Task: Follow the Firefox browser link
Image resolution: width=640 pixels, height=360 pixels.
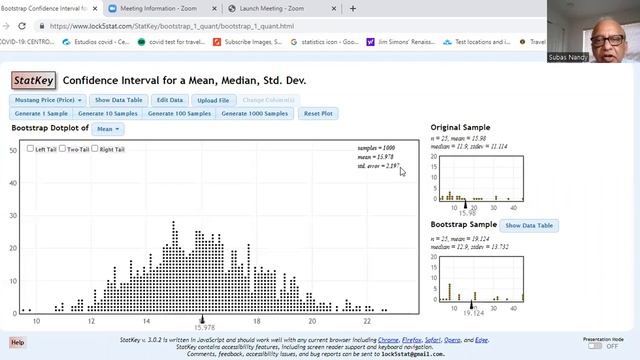Action: pos(411,340)
